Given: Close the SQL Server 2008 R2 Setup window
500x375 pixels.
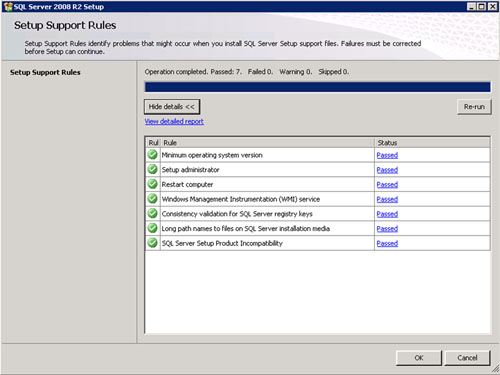Looking at the screenshot, I should coord(493,6).
